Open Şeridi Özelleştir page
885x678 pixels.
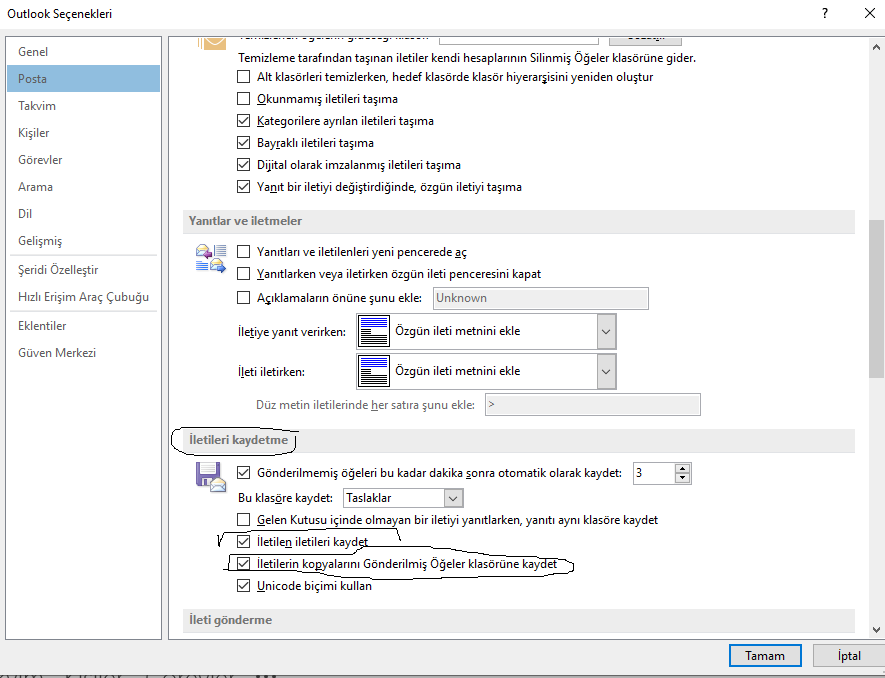coord(84,270)
